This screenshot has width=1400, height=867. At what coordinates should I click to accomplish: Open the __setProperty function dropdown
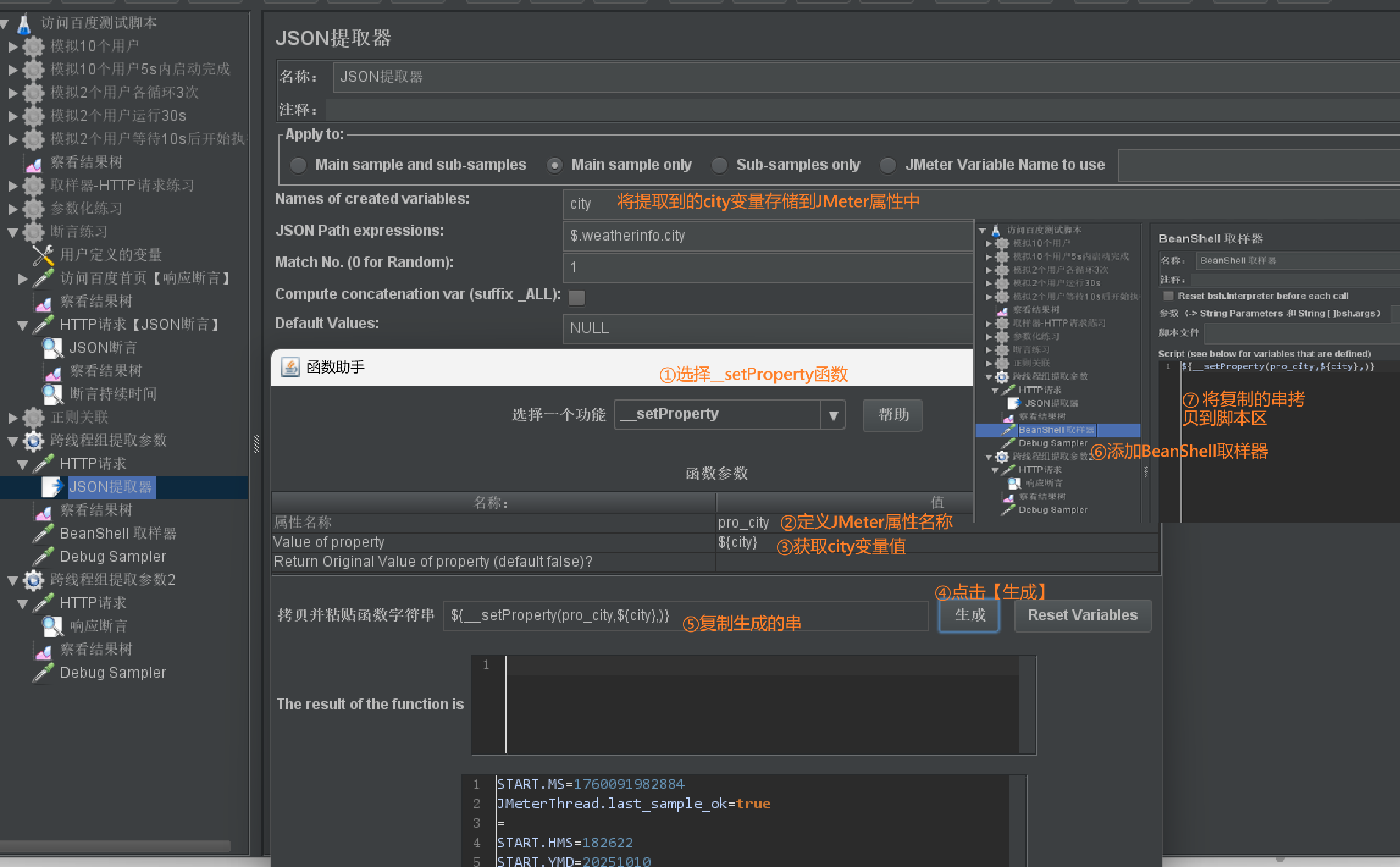pos(833,415)
